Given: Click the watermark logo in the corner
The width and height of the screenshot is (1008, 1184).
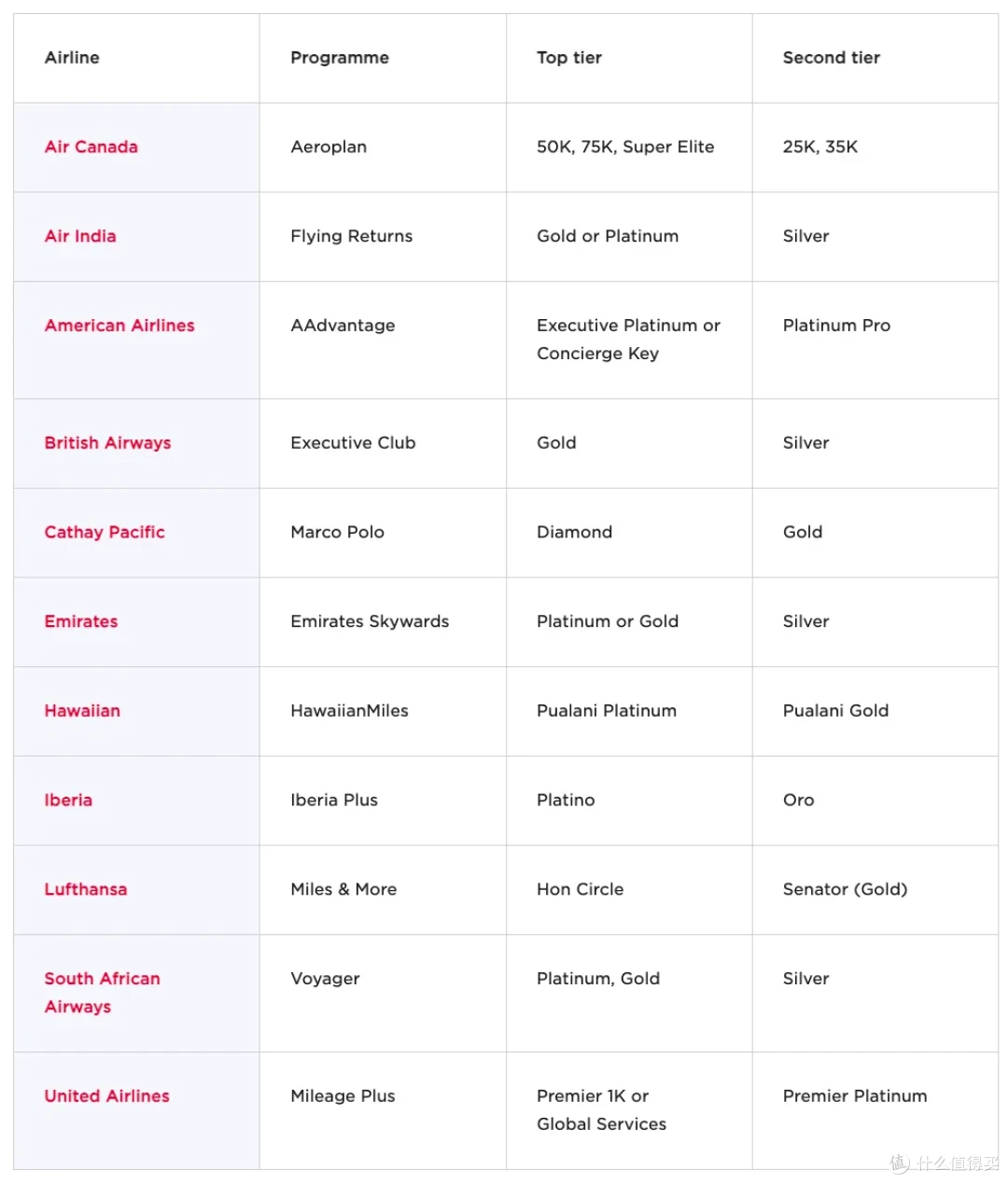Looking at the screenshot, I should click(x=944, y=1163).
